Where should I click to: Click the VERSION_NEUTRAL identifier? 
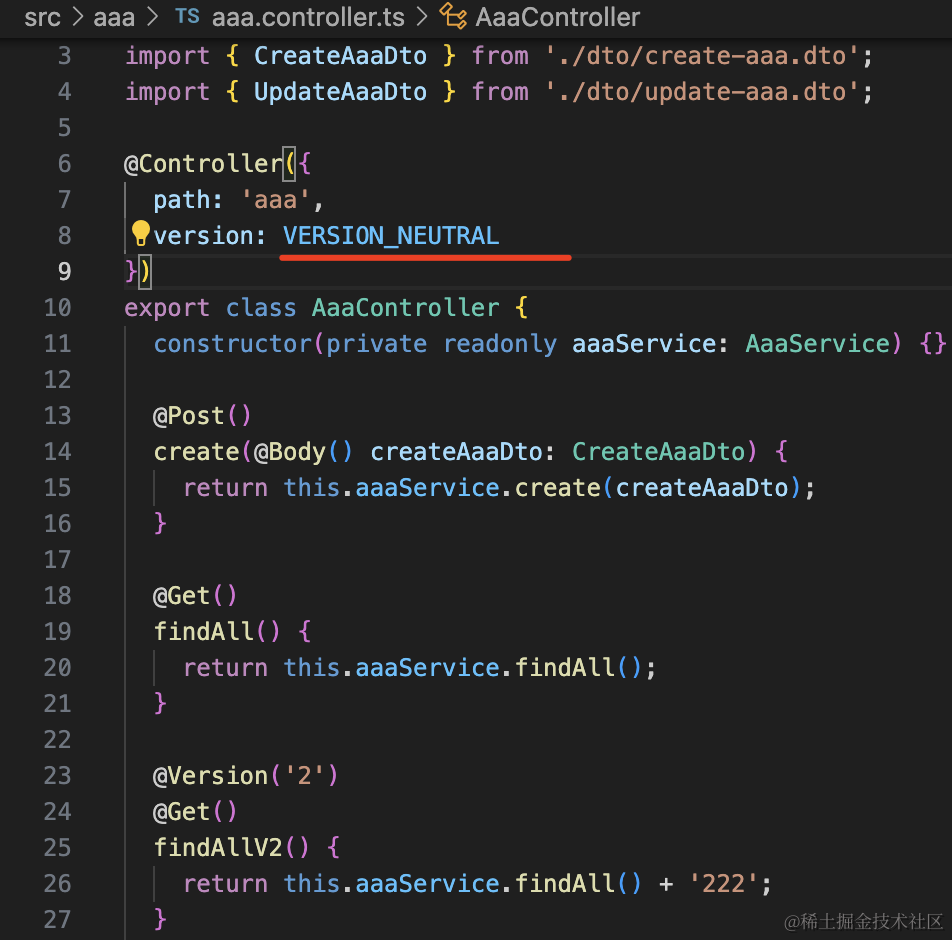pyautogui.click(x=391, y=236)
